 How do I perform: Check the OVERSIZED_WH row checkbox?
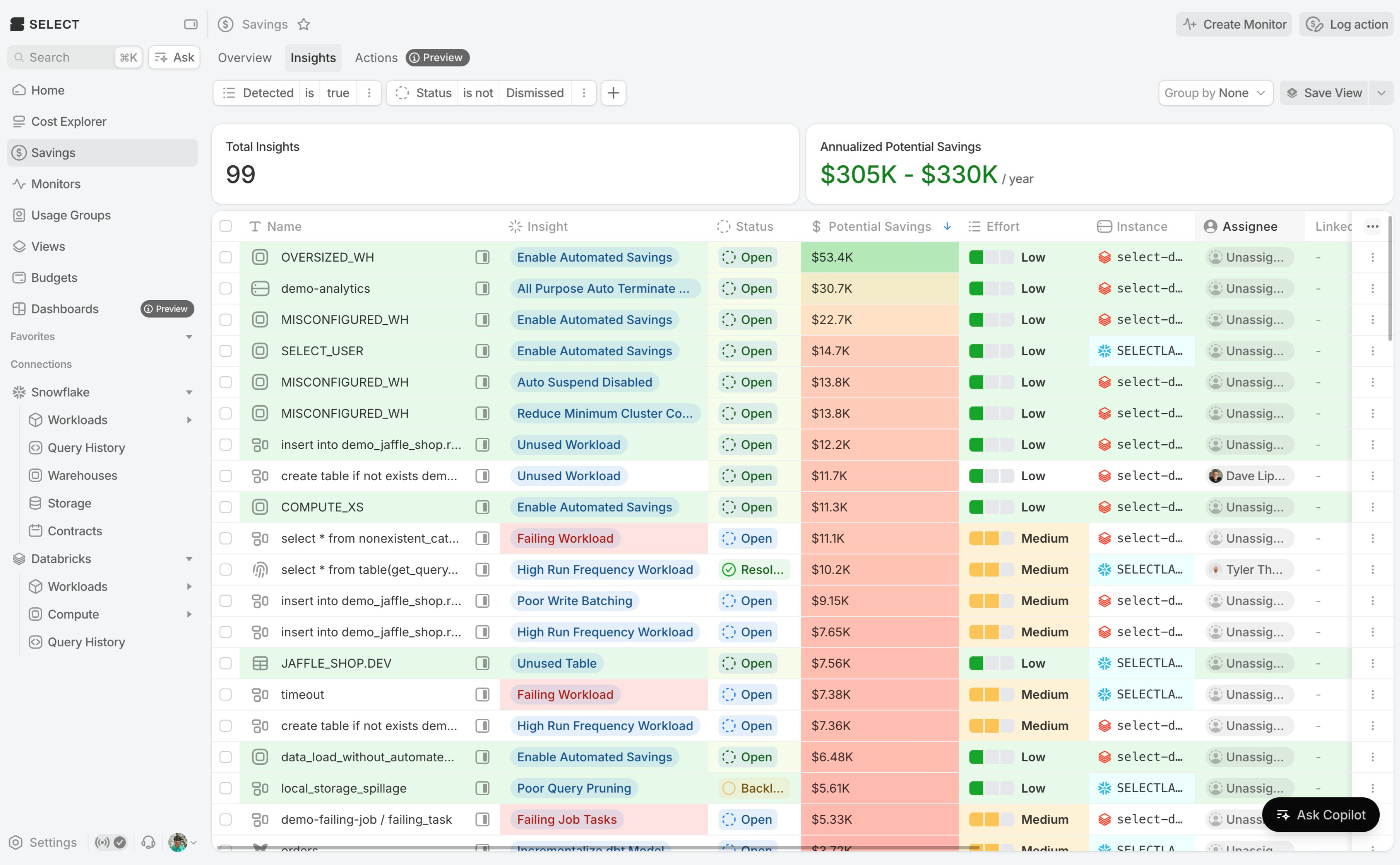(226, 258)
